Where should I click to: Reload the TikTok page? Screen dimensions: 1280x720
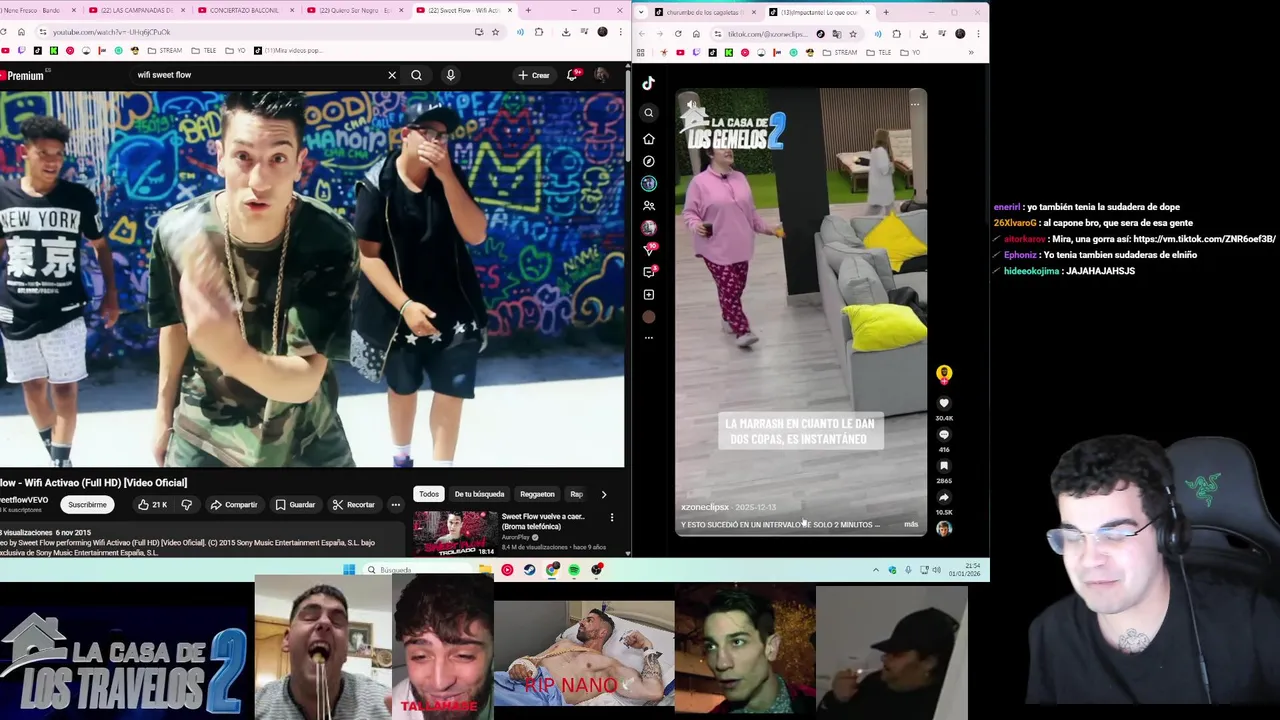[x=678, y=34]
